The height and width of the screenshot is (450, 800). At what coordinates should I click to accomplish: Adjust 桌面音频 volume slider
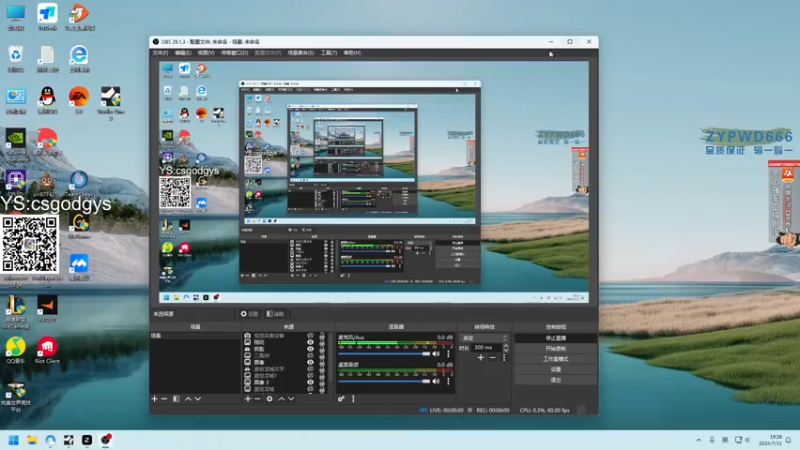(x=384, y=381)
